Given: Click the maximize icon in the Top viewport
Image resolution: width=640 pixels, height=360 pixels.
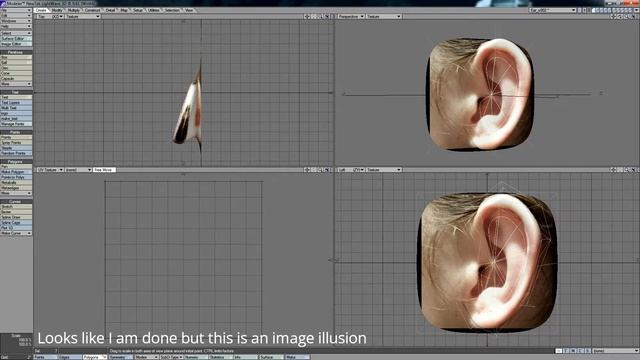Looking at the screenshot, I should tap(327, 17).
